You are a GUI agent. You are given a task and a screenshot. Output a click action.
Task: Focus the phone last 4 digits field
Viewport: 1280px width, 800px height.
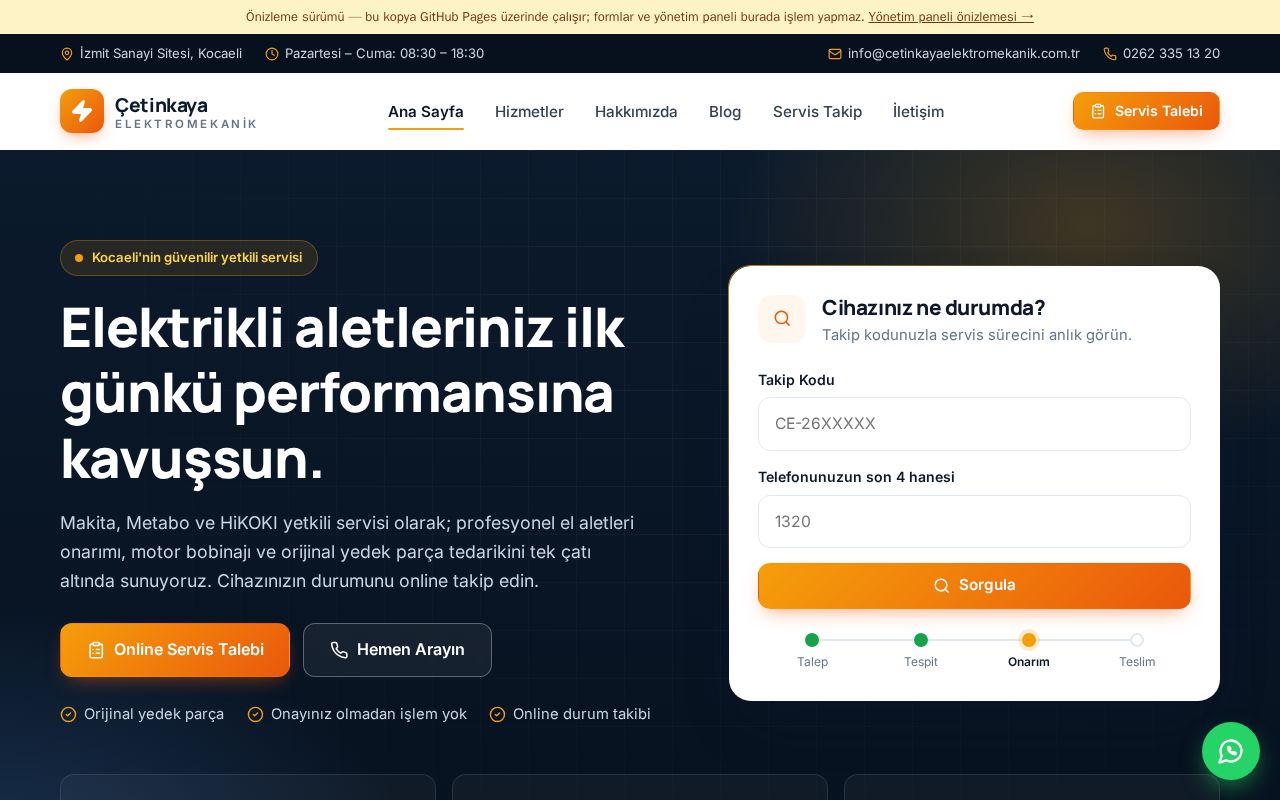click(974, 522)
